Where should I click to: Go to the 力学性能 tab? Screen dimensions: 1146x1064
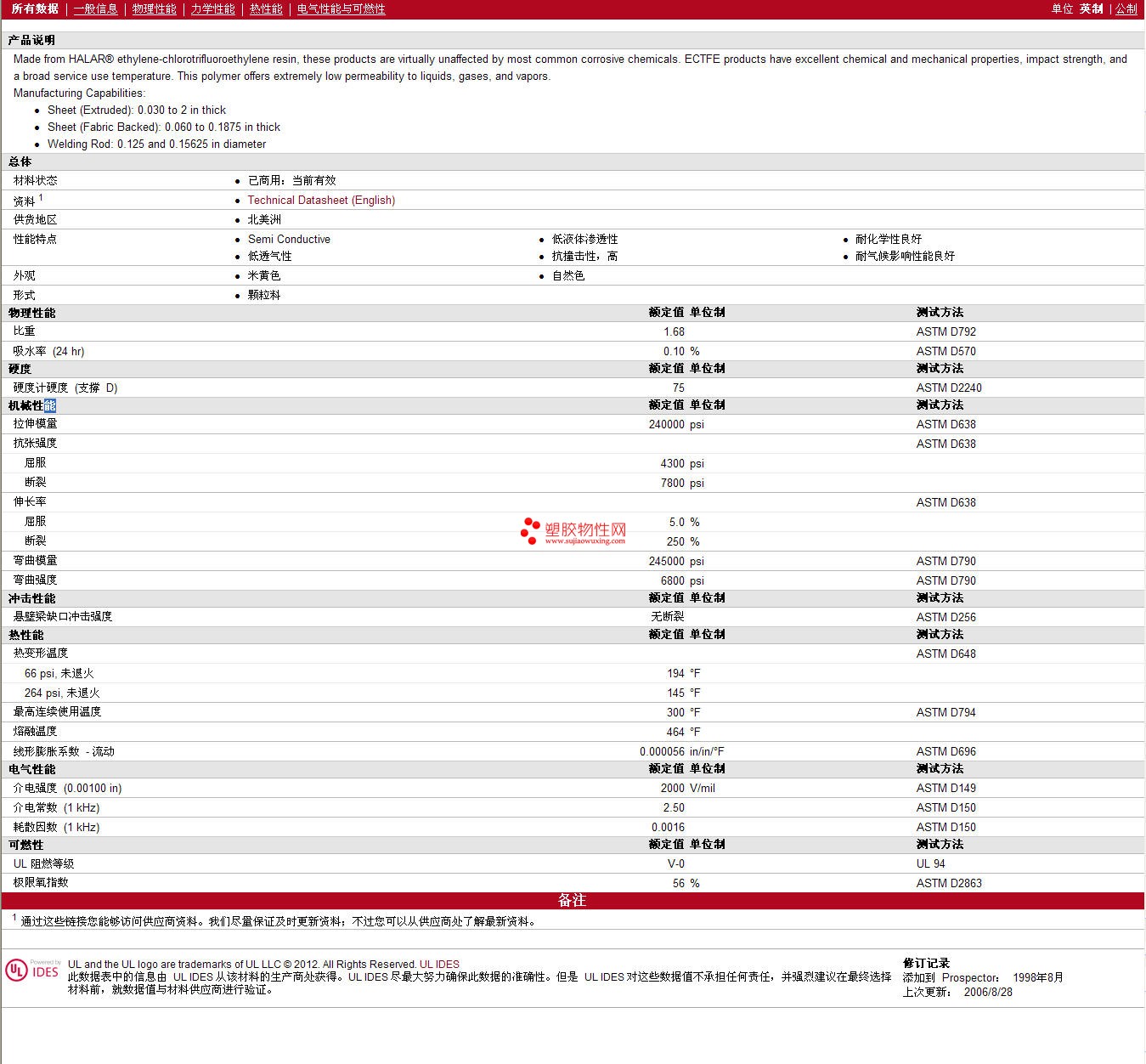pyautogui.click(x=212, y=8)
